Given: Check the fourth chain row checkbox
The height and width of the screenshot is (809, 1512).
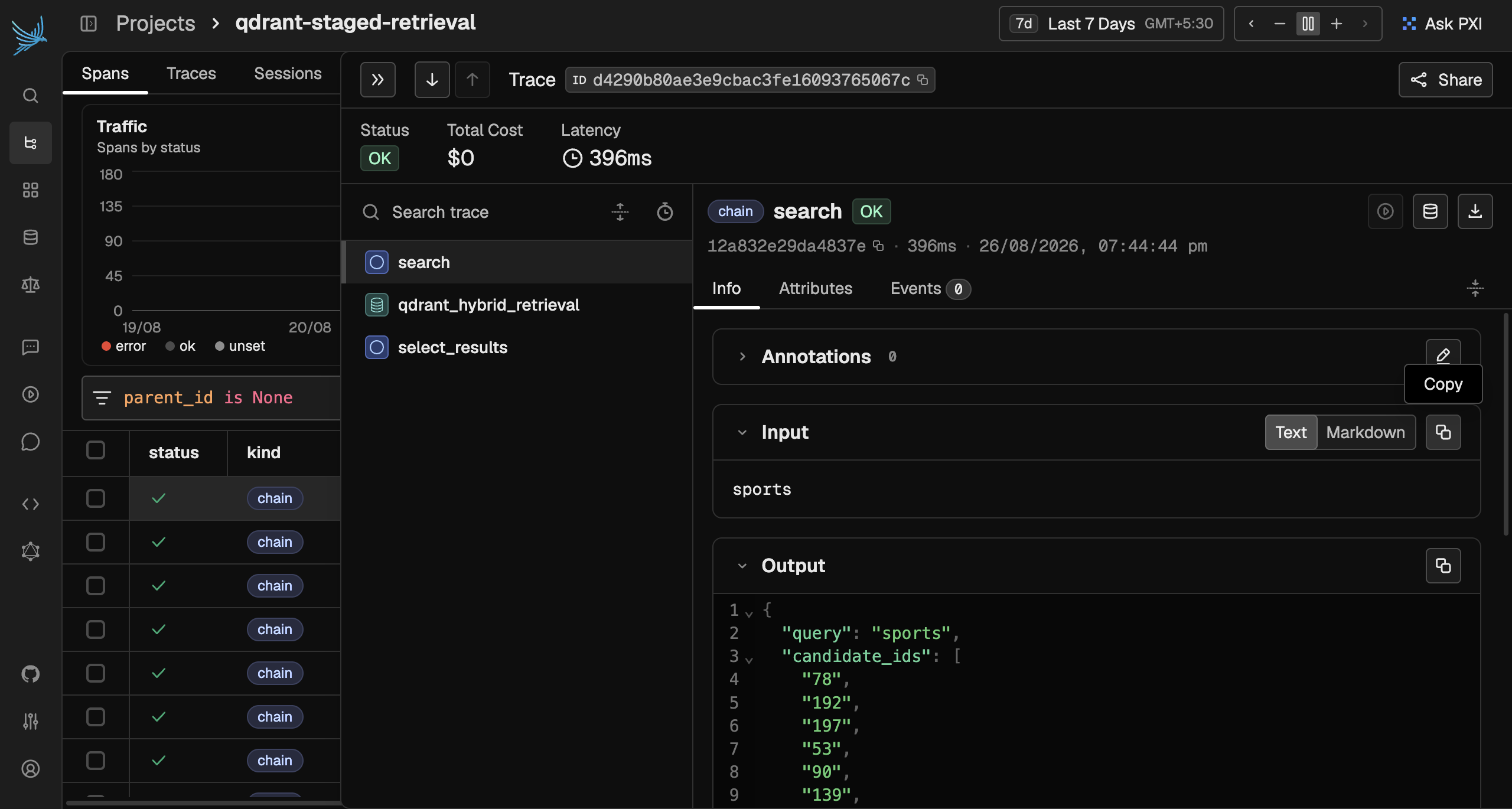Looking at the screenshot, I should pos(96,629).
